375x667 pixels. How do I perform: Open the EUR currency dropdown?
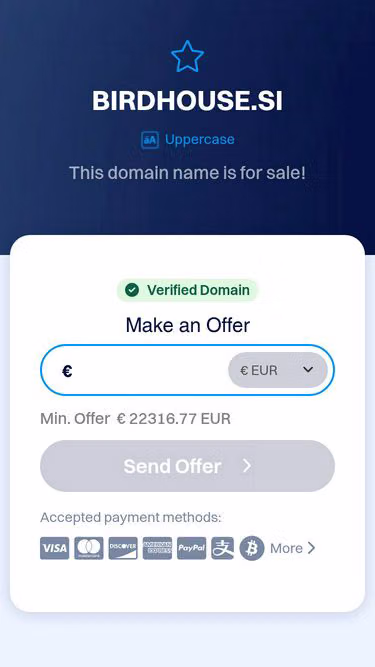tap(278, 370)
